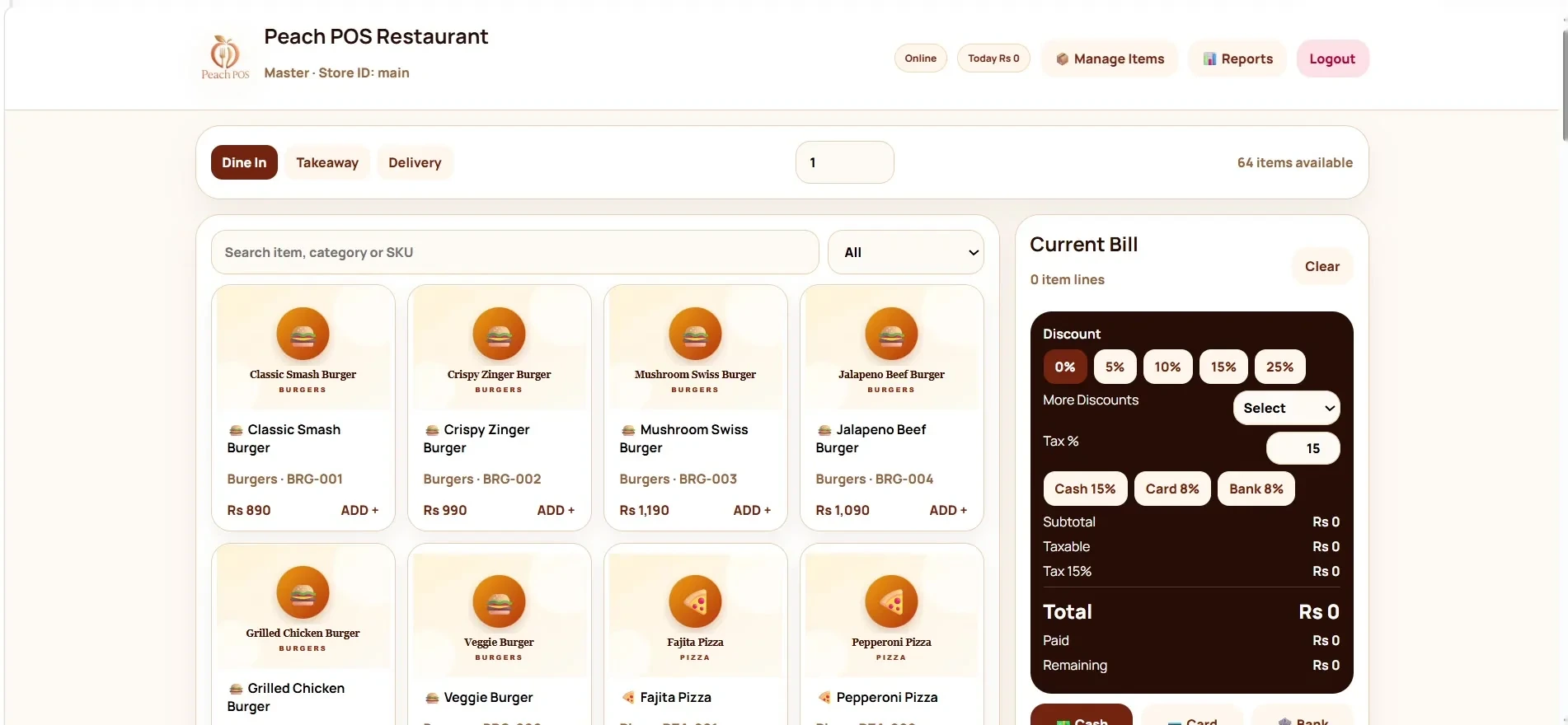Click pizza slice emoji beside Pepperoni Pizza title
Screen dimensions: 1568x725
824,698
